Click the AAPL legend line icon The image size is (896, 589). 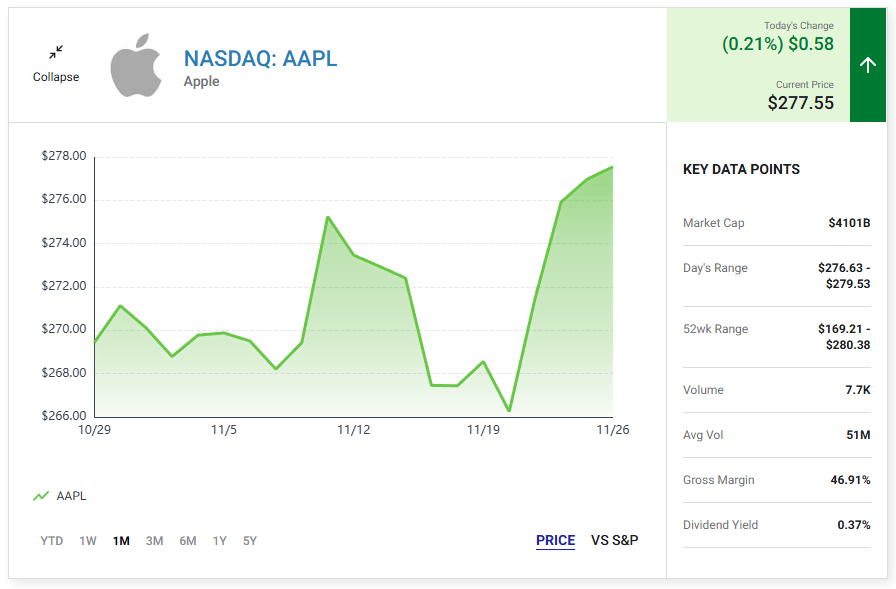click(x=41, y=496)
